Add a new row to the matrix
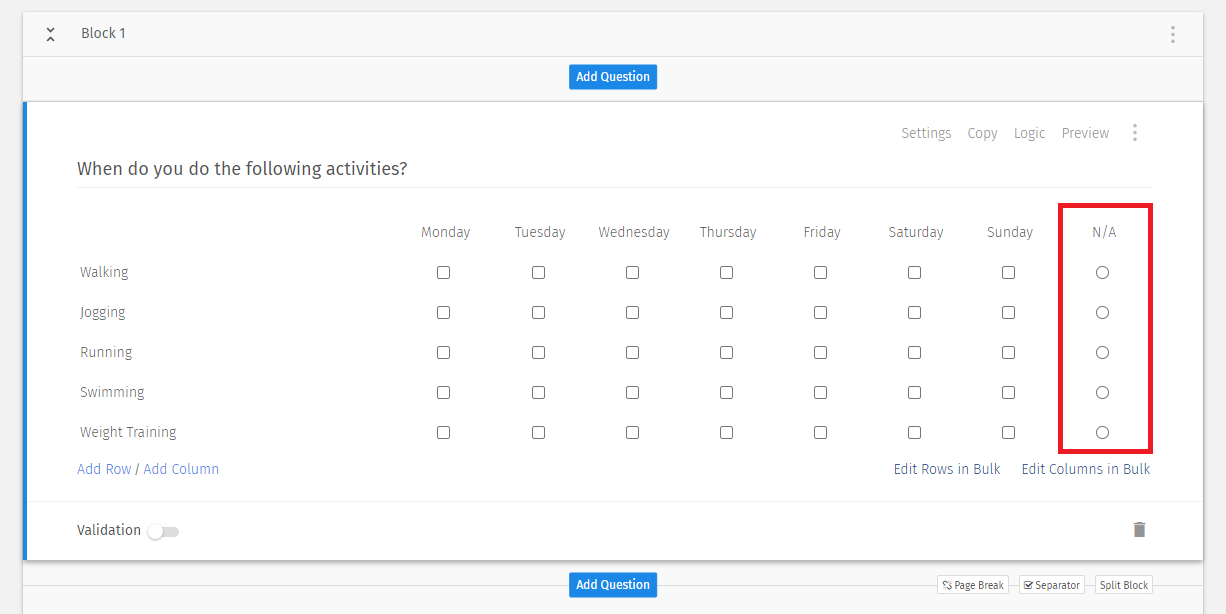The height and width of the screenshot is (614, 1226). click(x=103, y=468)
